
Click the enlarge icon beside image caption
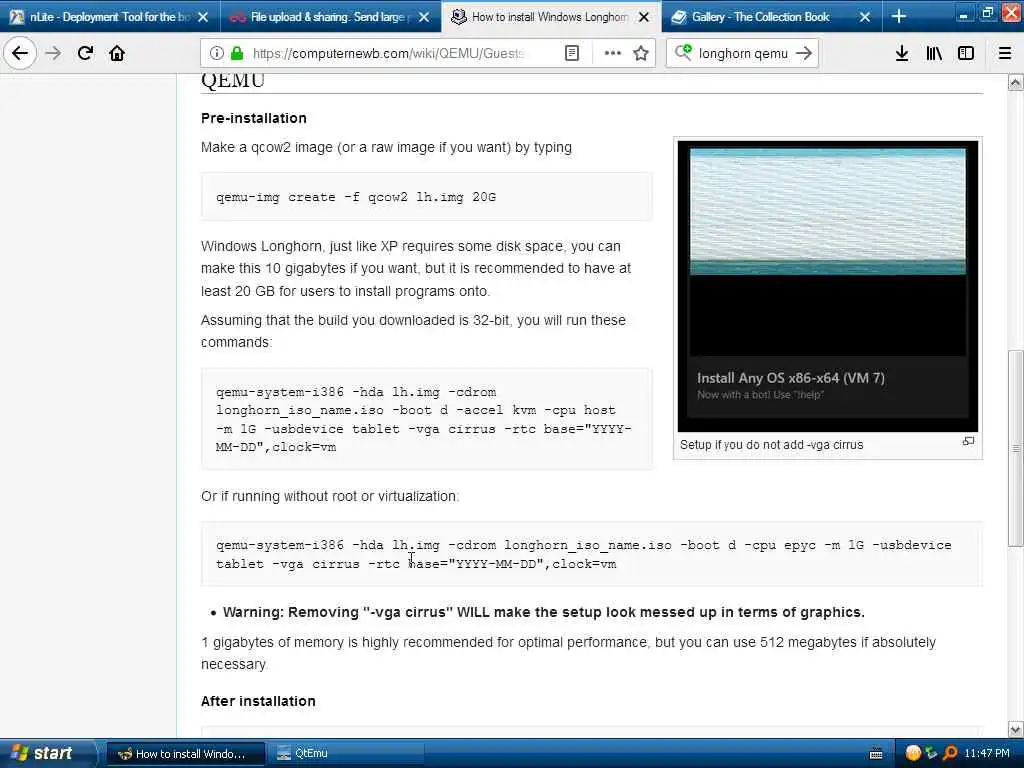(x=968, y=441)
